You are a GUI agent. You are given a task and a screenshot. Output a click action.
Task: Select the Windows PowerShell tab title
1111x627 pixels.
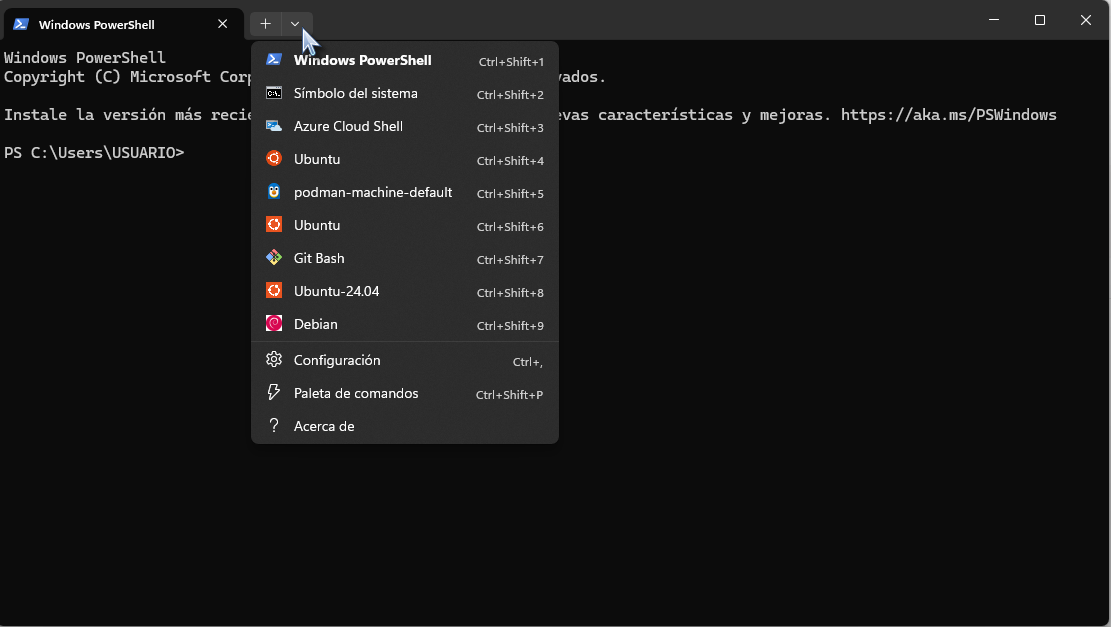tap(96, 24)
